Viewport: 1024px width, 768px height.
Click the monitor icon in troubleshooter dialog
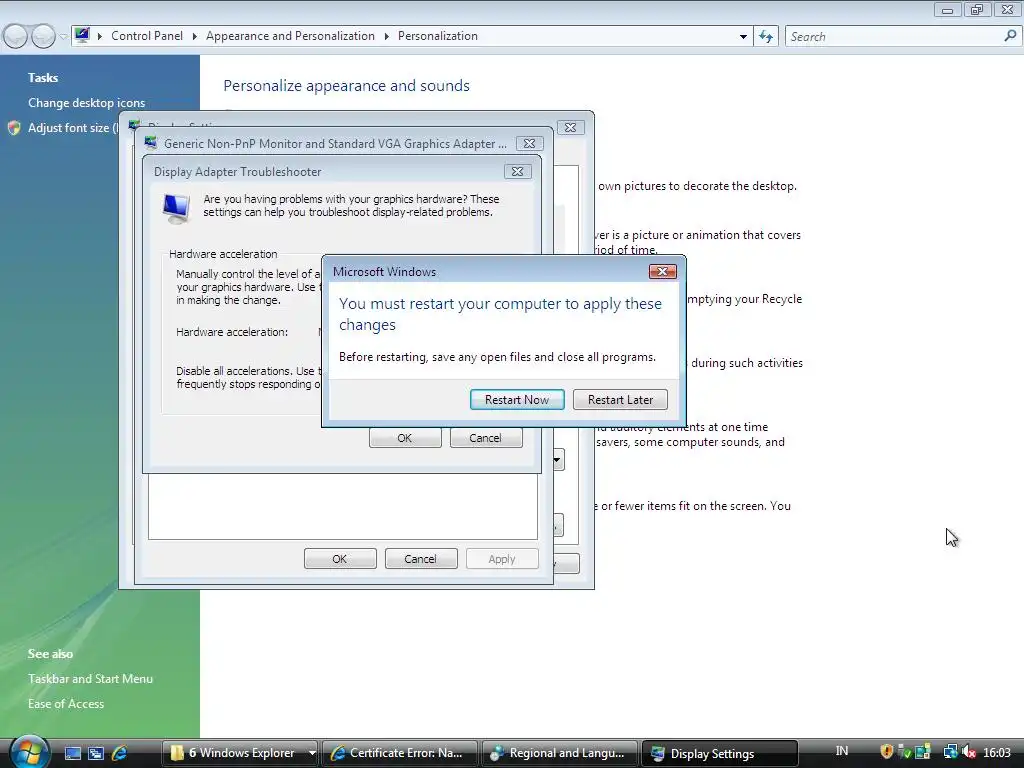point(176,208)
